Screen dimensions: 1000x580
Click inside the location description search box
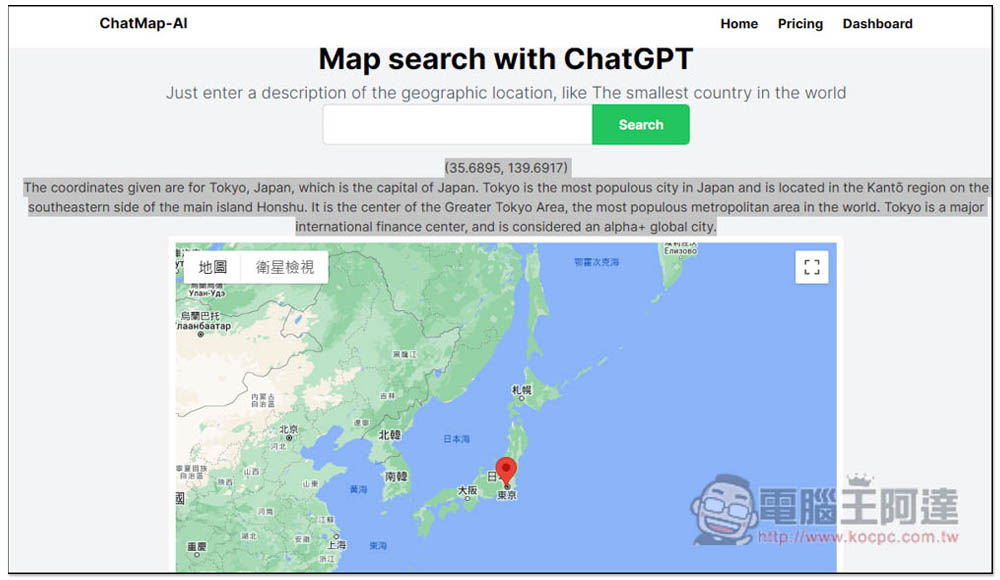456,124
